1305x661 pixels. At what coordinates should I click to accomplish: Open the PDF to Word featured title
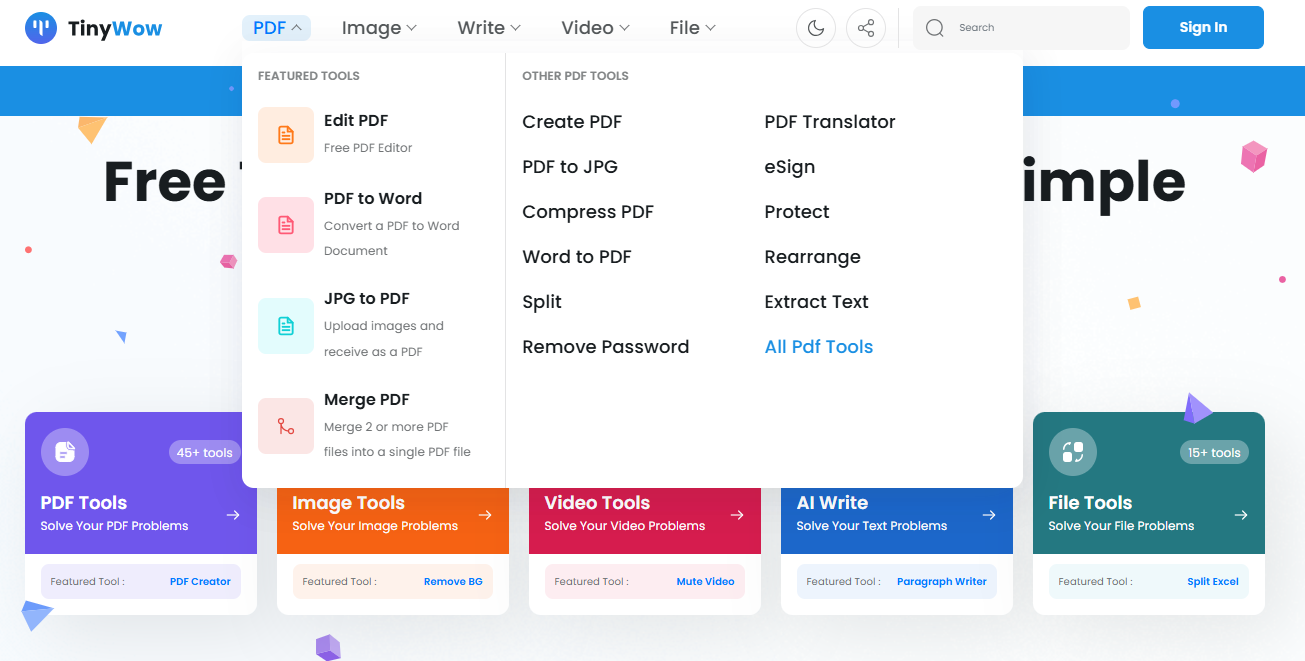(373, 198)
